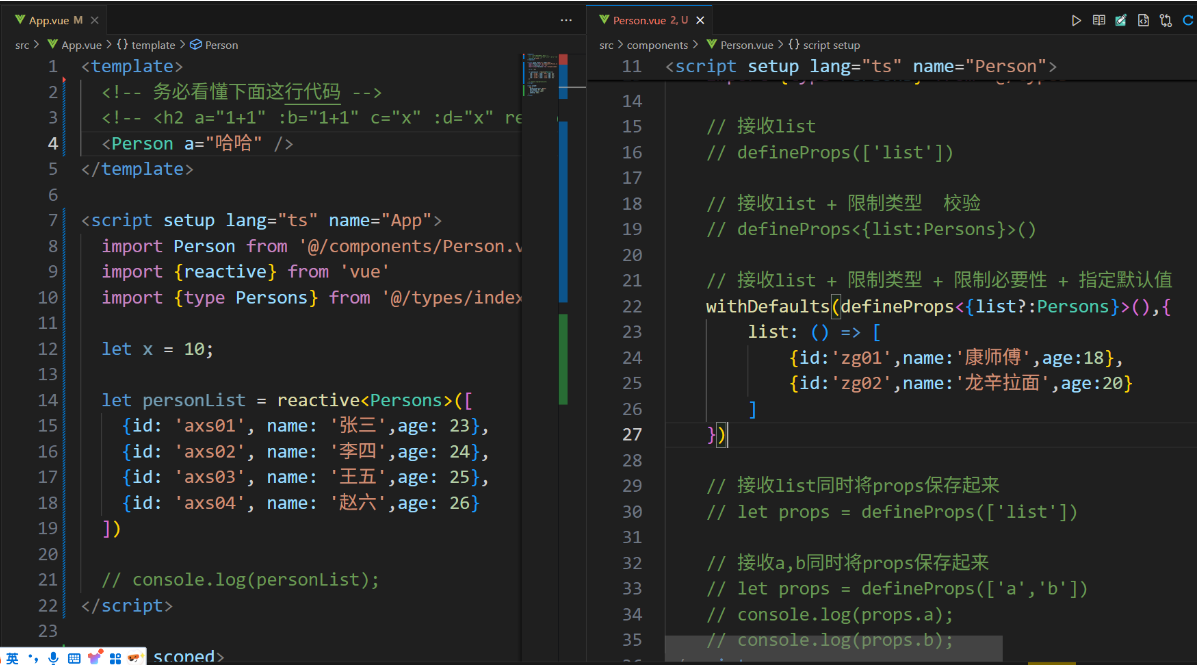Viewport: 1197px width, 671px height.
Task: Click the green pen edit icon
Action: click(1121, 21)
